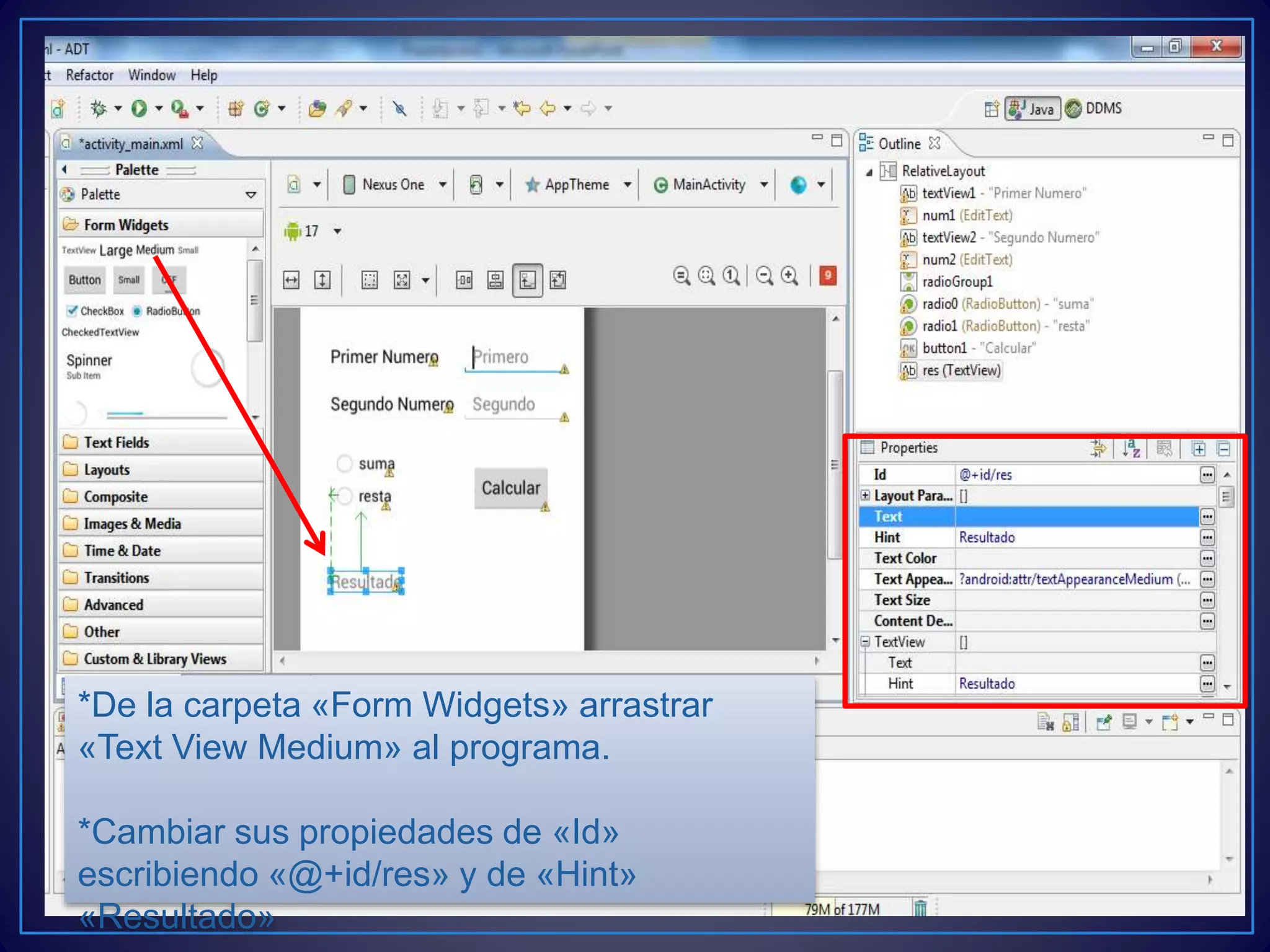This screenshot has width=1270, height=952.
Task: Open the Images & Media palette category
Action: point(161,524)
